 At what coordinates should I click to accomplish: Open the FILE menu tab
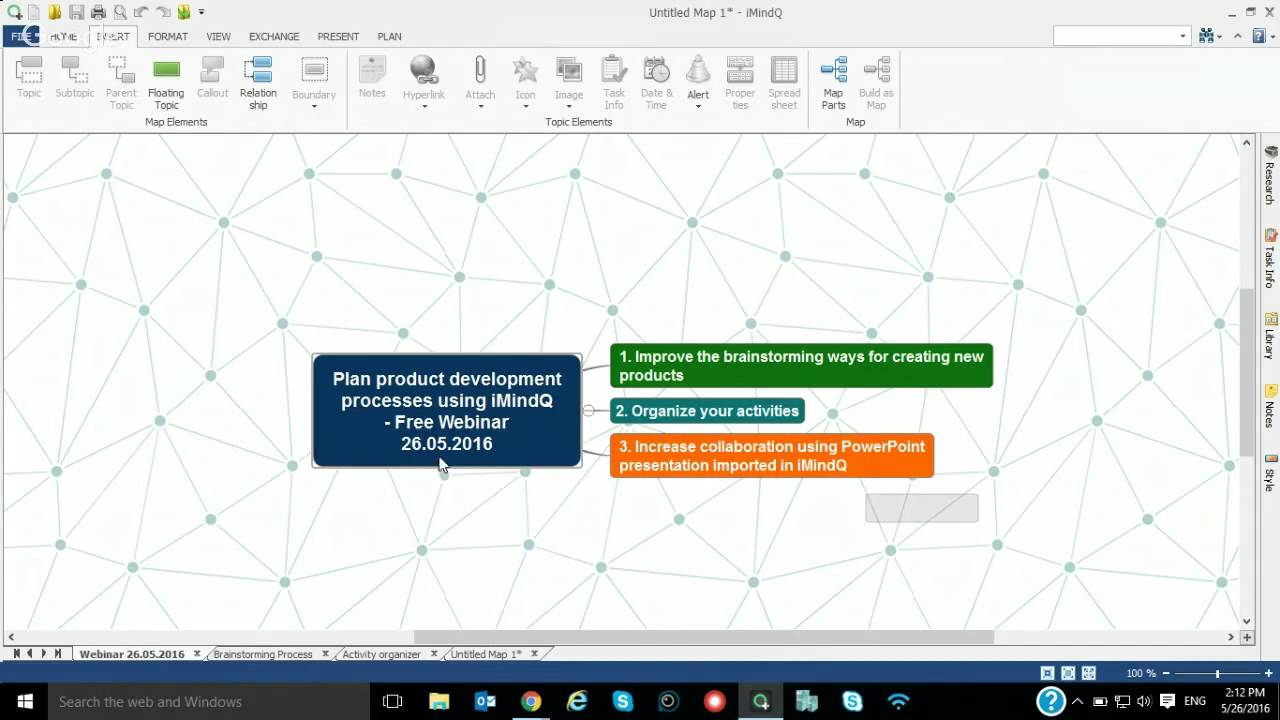coord(21,36)
